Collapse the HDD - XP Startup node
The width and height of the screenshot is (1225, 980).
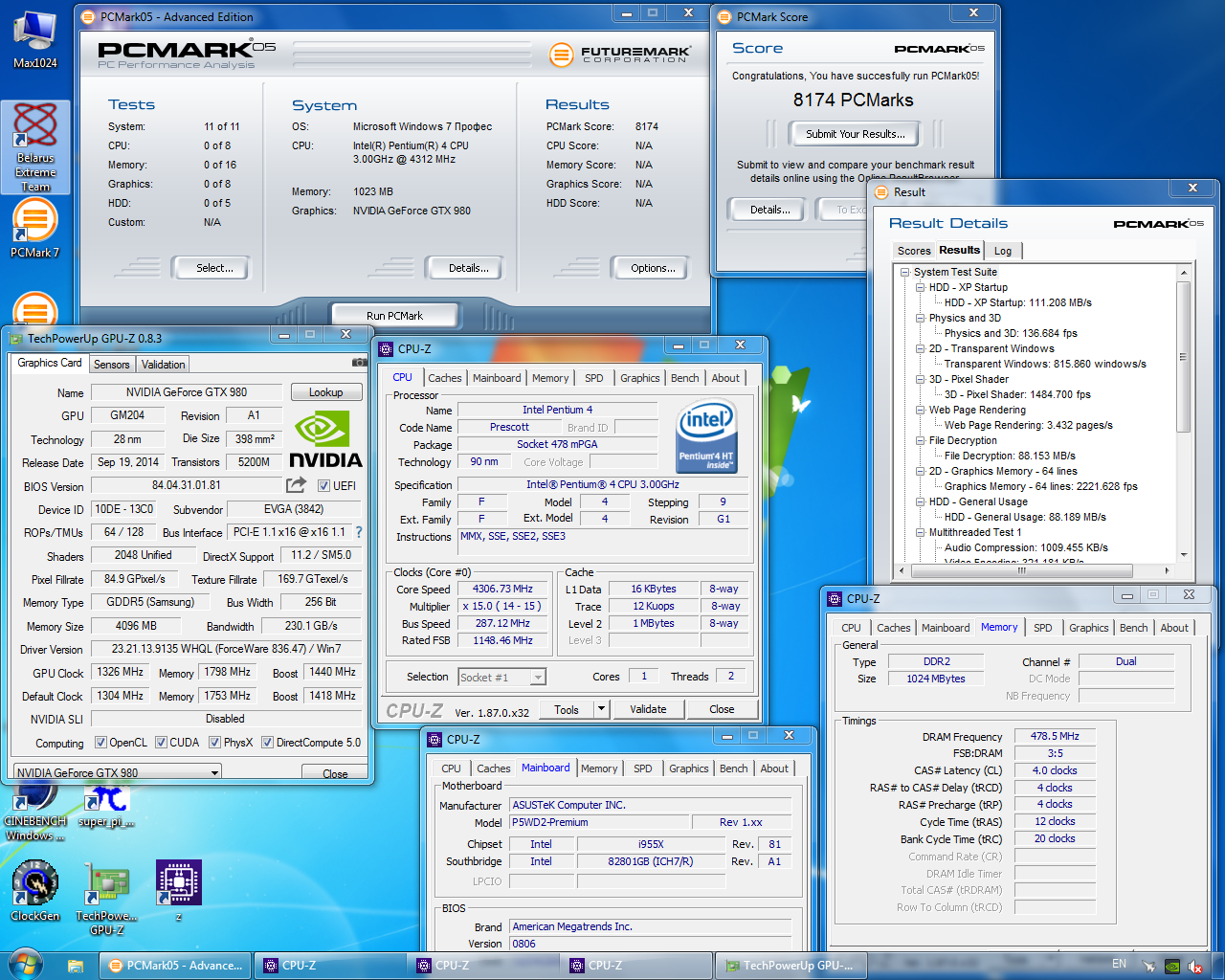(x=920, y=287)
